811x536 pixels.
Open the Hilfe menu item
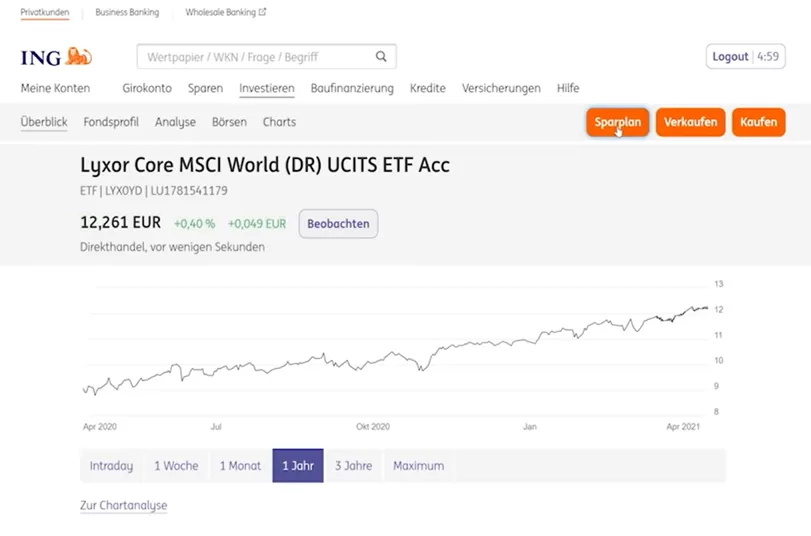coord(568,88)
